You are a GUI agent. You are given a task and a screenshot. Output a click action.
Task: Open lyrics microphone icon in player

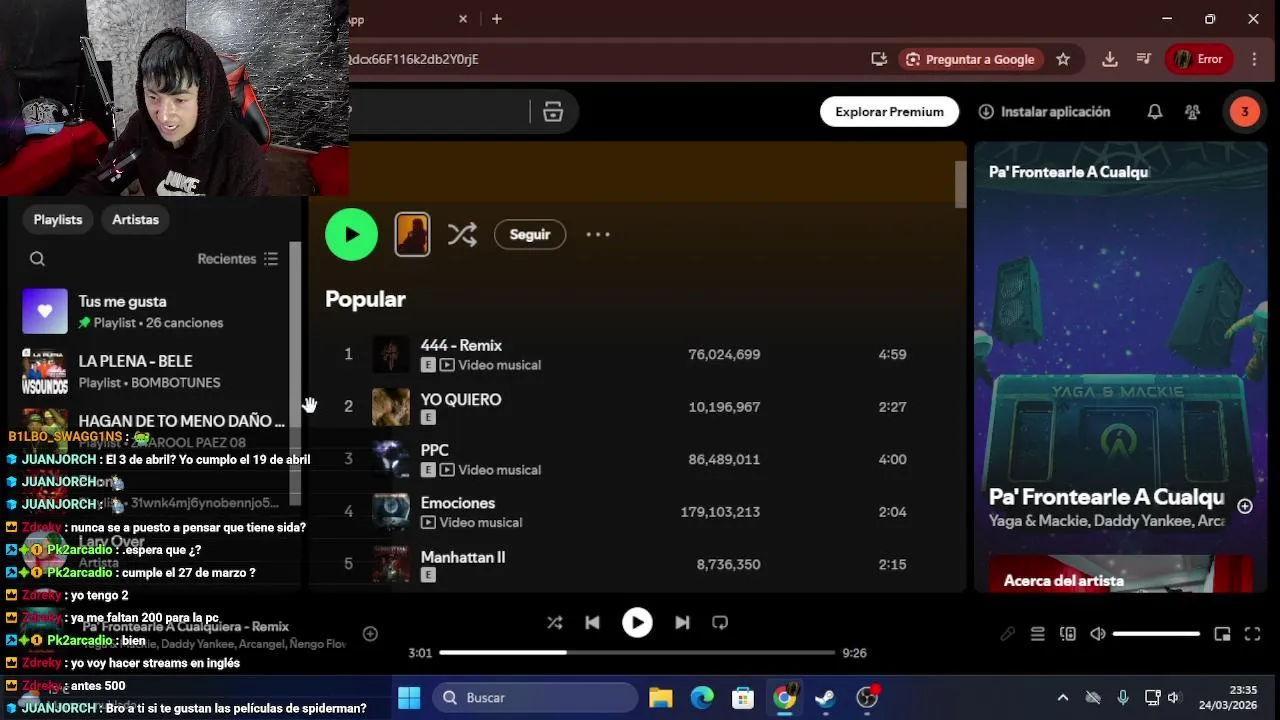coord(1007,634)
